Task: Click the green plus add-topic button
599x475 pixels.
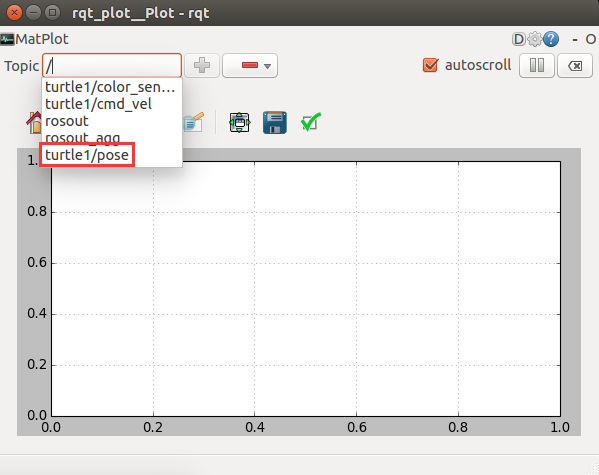Action: [x=202, y=65]
